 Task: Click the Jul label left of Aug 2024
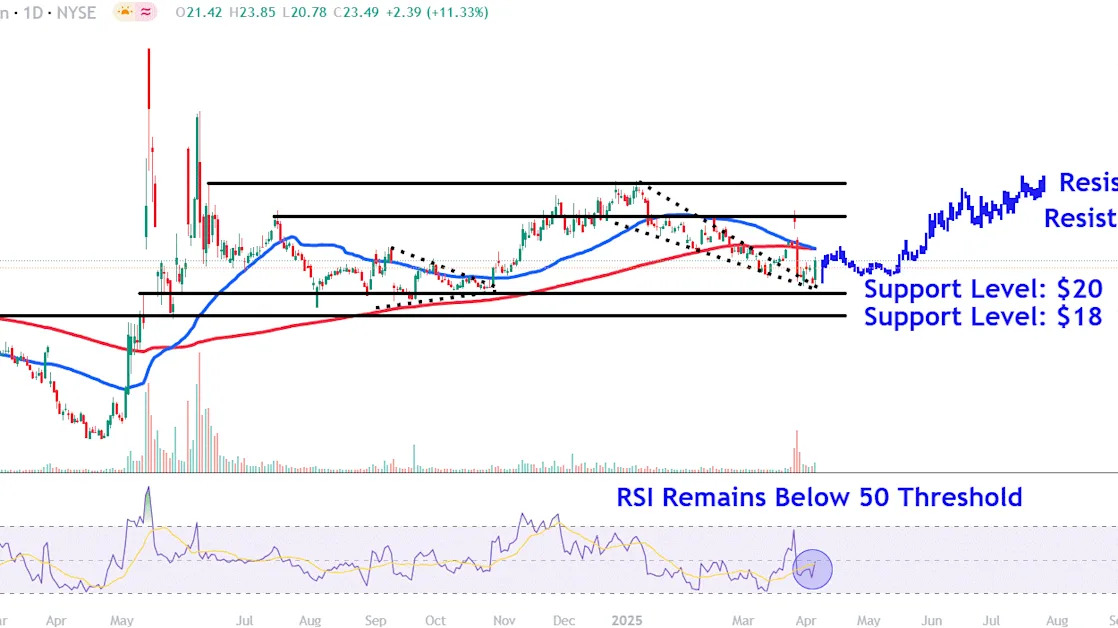click(245, 621)
